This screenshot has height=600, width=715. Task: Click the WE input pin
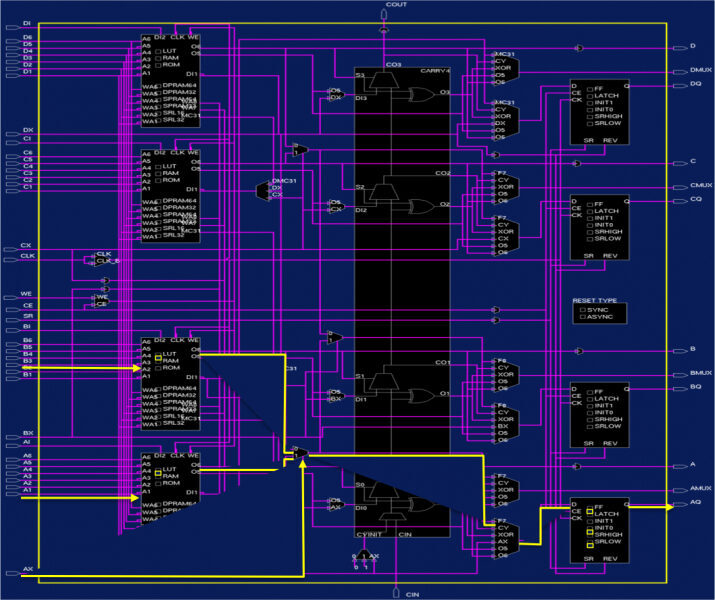point(26,293)
